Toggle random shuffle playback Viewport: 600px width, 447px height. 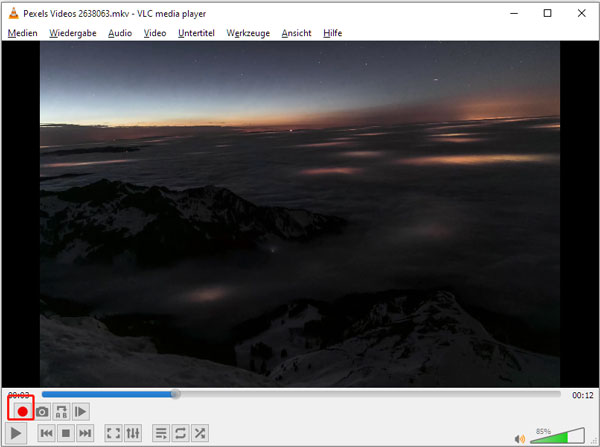point(200,433)
